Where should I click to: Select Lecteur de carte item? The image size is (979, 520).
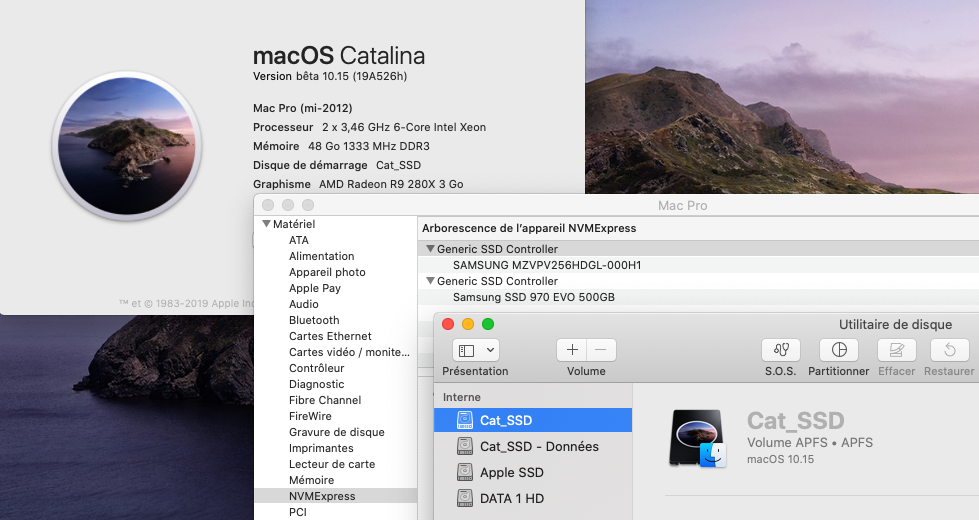click(x=332, y=464)
